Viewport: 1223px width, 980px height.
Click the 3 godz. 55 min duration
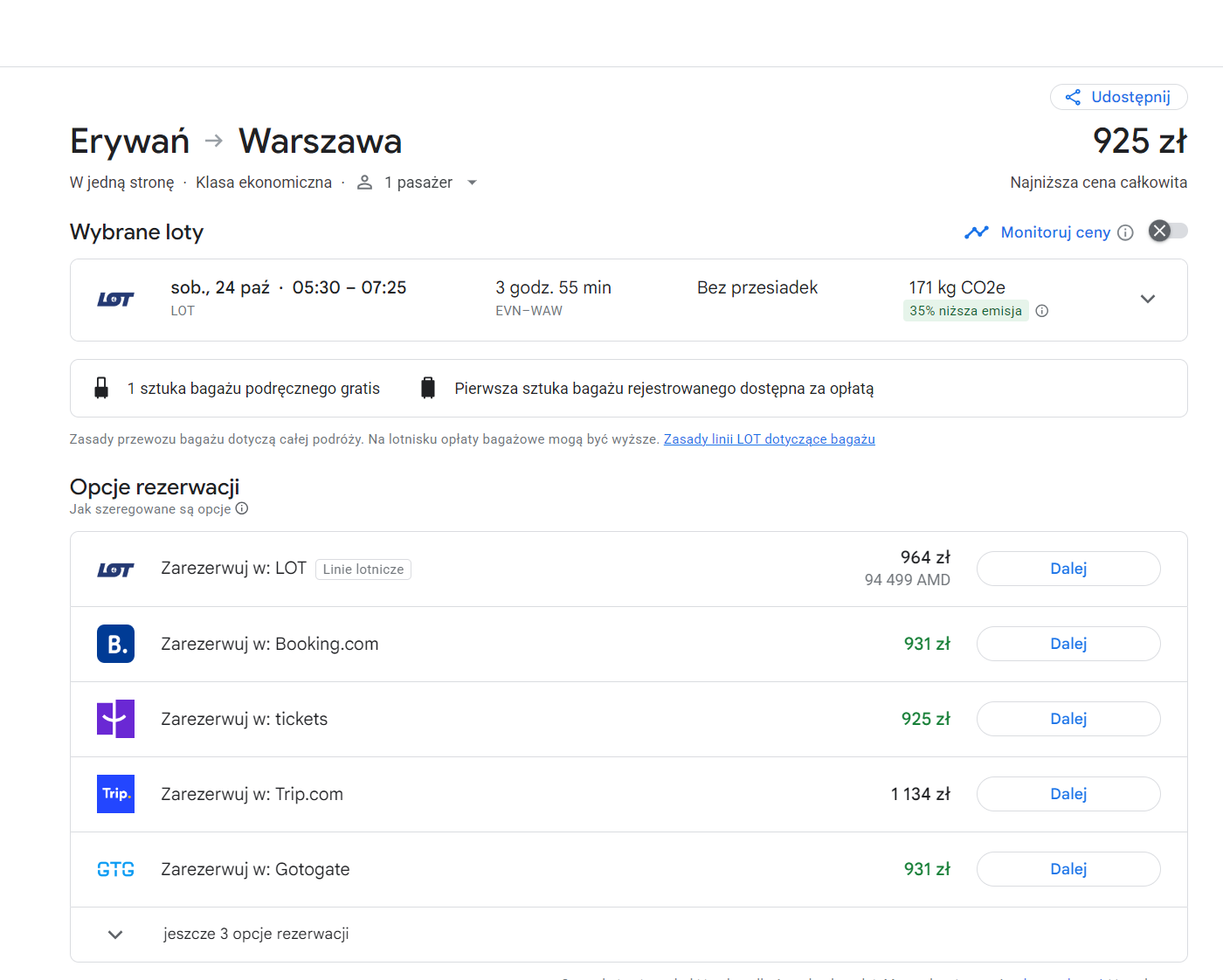(x=553, y=287)
